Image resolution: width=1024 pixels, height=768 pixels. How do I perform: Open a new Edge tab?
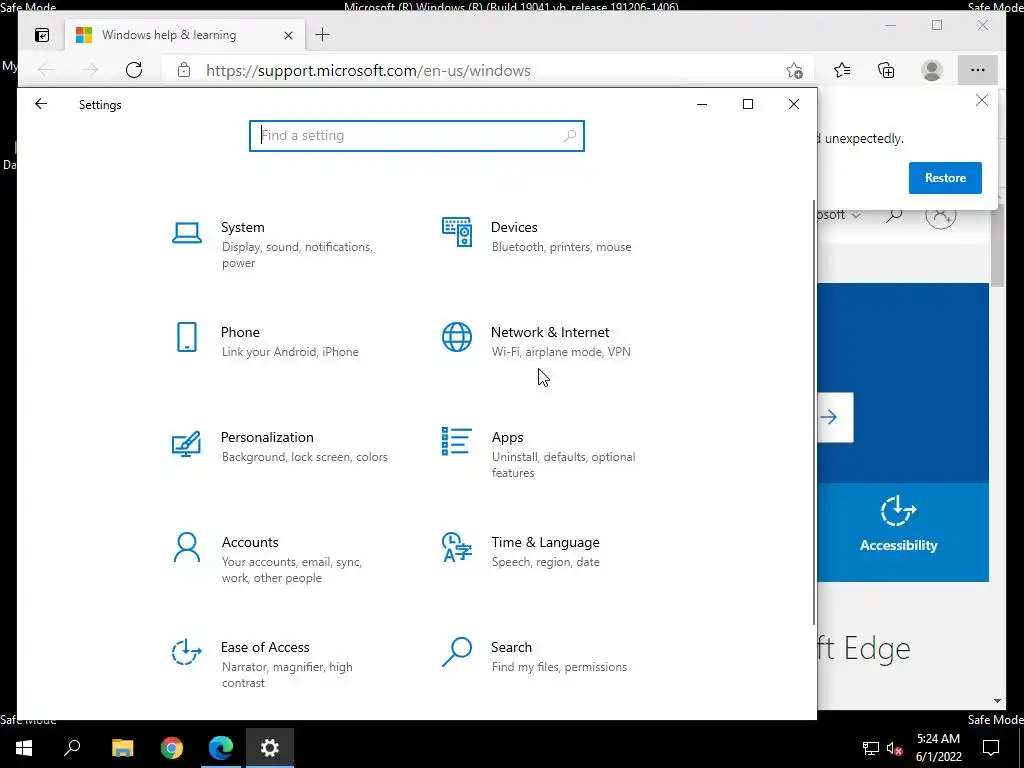(323, 35)
